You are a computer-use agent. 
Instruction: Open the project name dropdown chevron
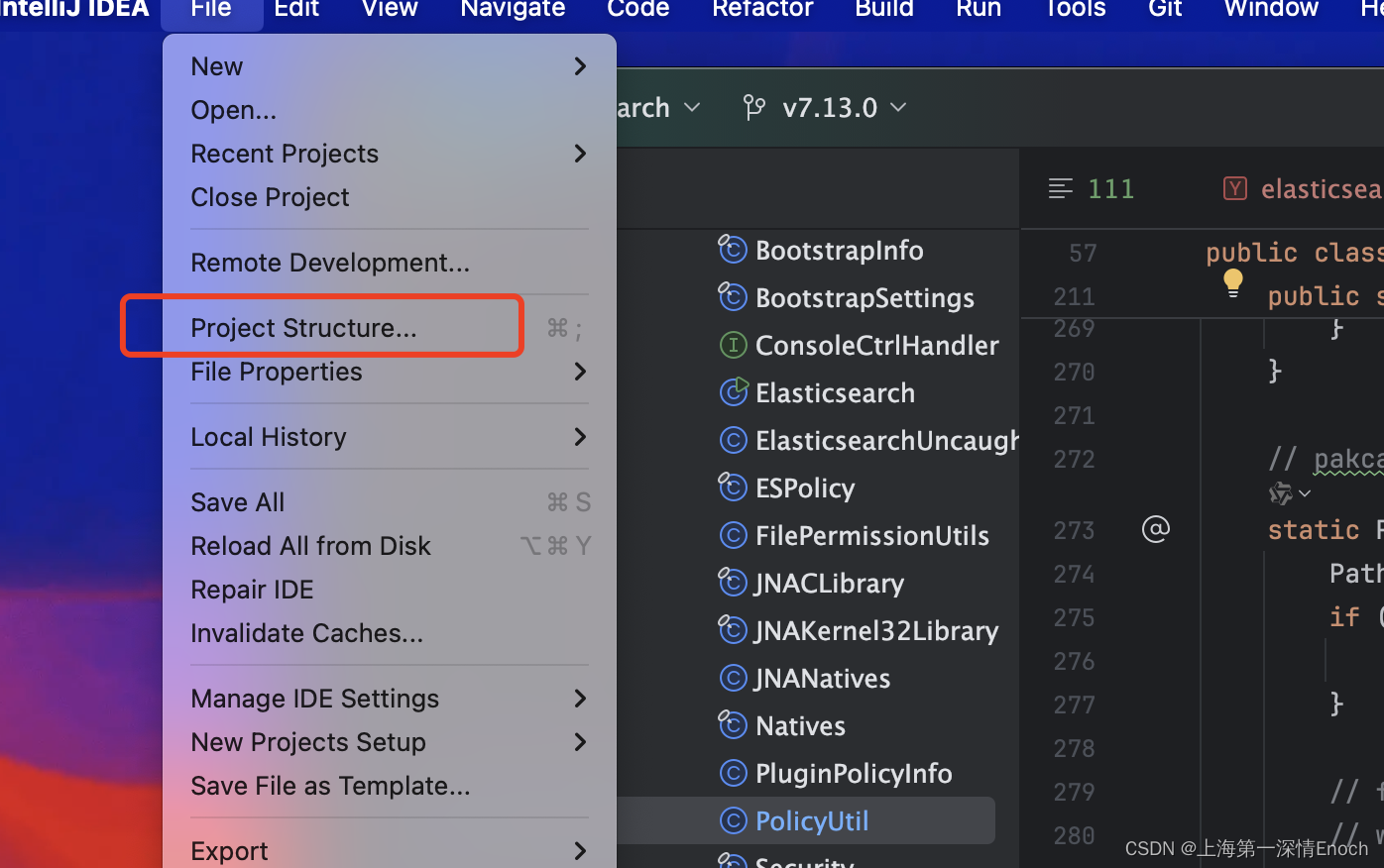[x=692, y=107]
